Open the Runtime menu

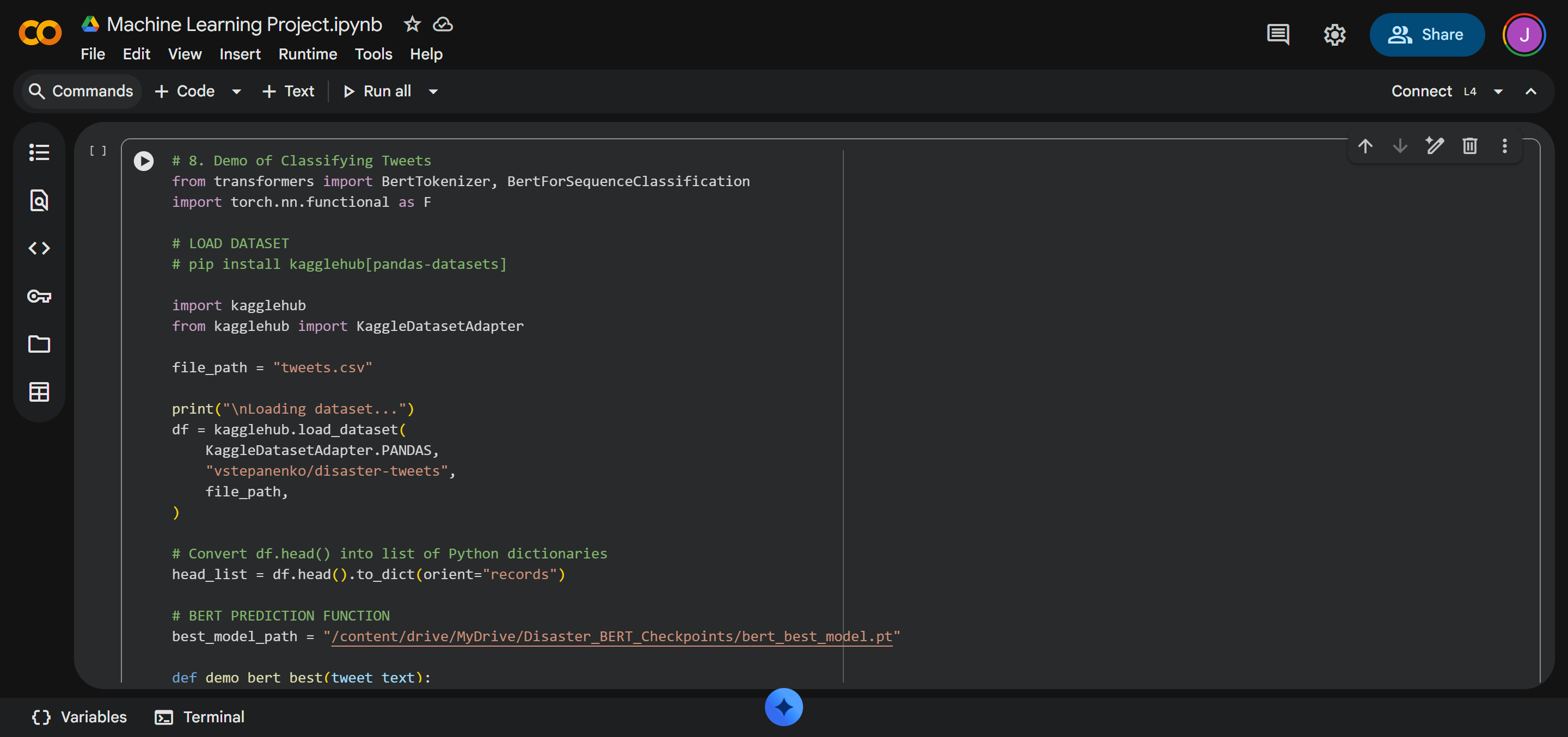click(308, 54)
